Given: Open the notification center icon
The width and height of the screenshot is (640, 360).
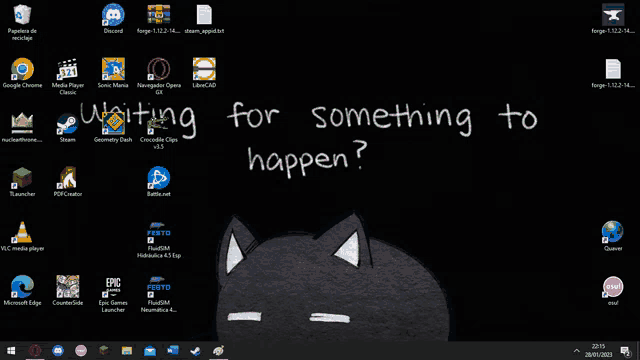Looking at the screenshot, I should (625, 351).
